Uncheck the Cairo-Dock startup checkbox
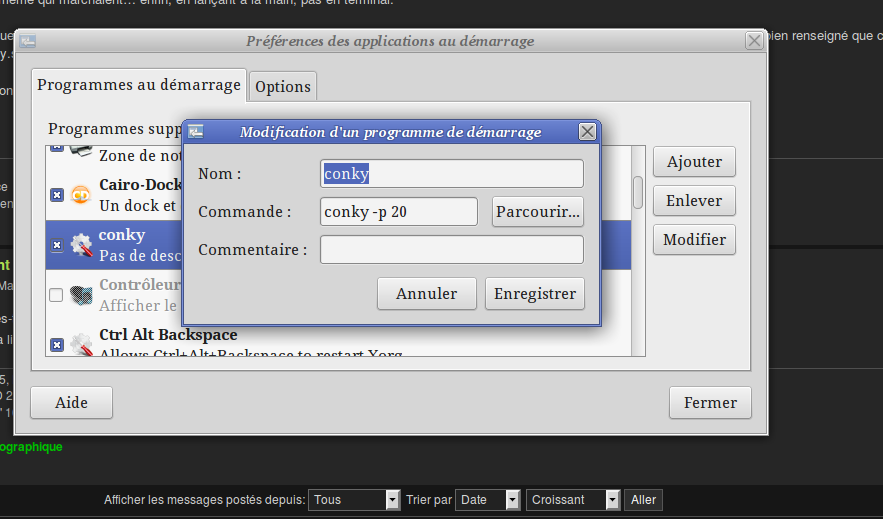The width and height of the screenshot is (883, 519). [x=57, y=195]
